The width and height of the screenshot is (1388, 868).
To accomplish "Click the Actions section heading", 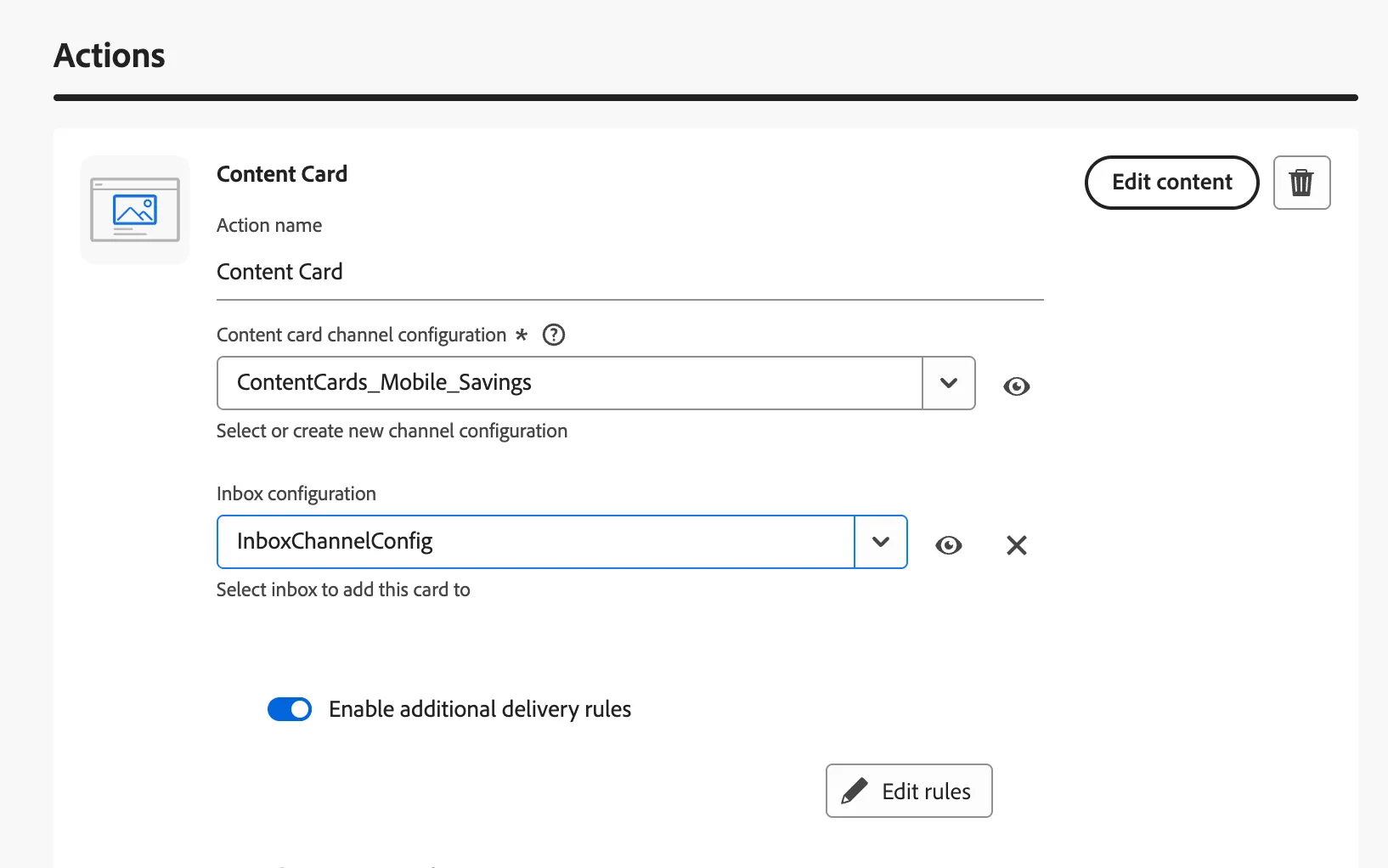I will tap(110, 55).
